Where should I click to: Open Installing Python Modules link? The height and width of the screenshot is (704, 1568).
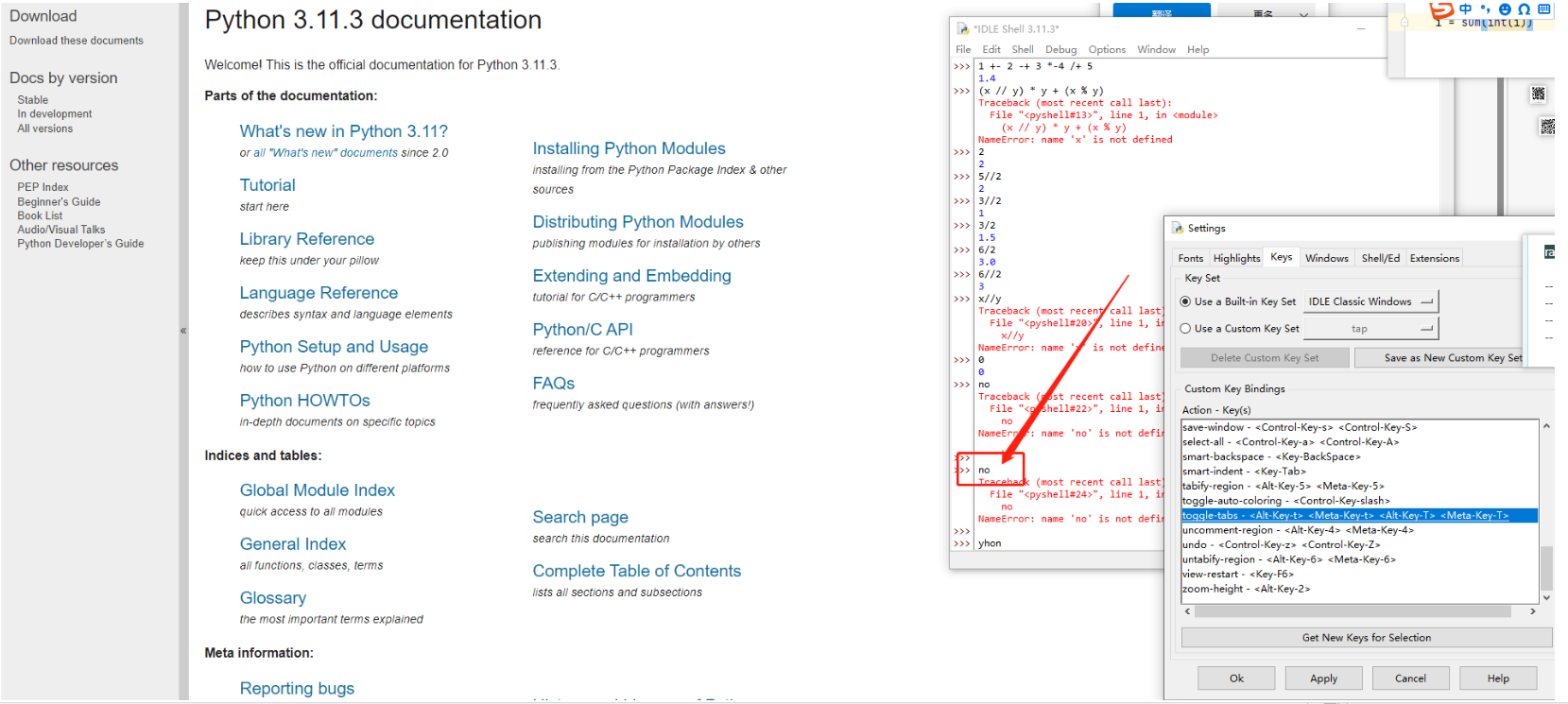point(629,148)
